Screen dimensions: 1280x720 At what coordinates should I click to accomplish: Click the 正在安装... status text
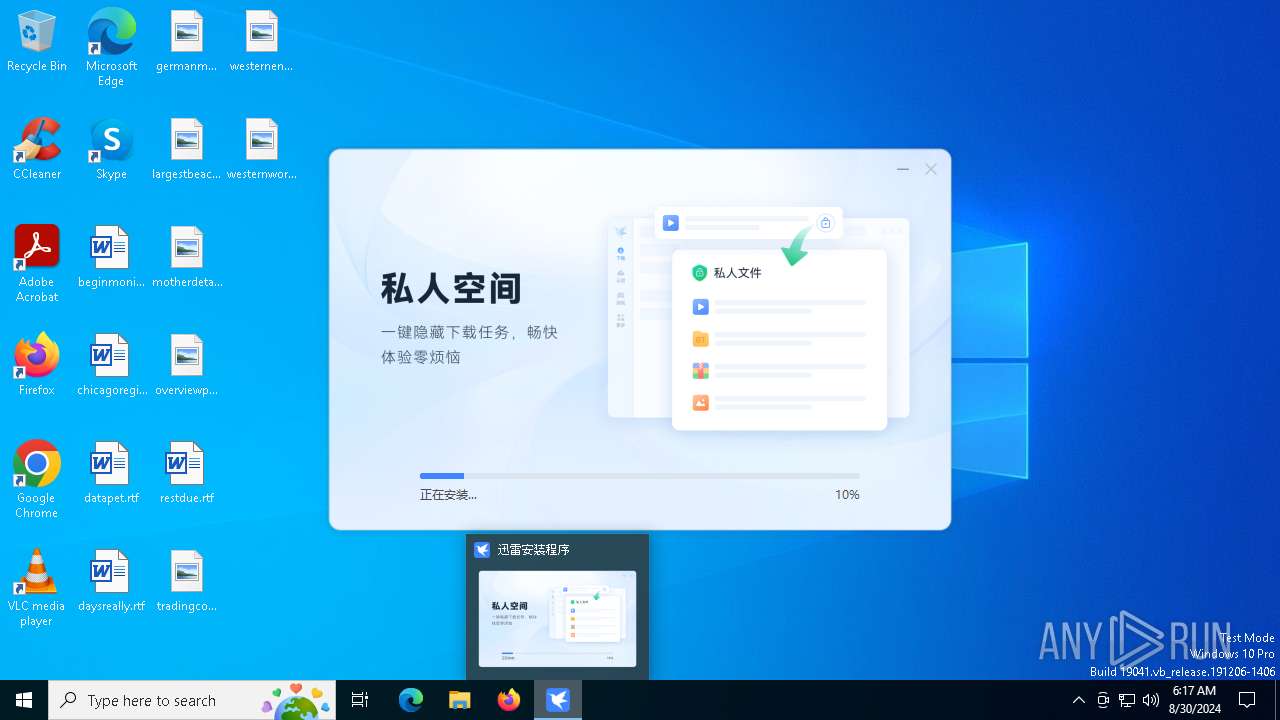click(448, 495)
